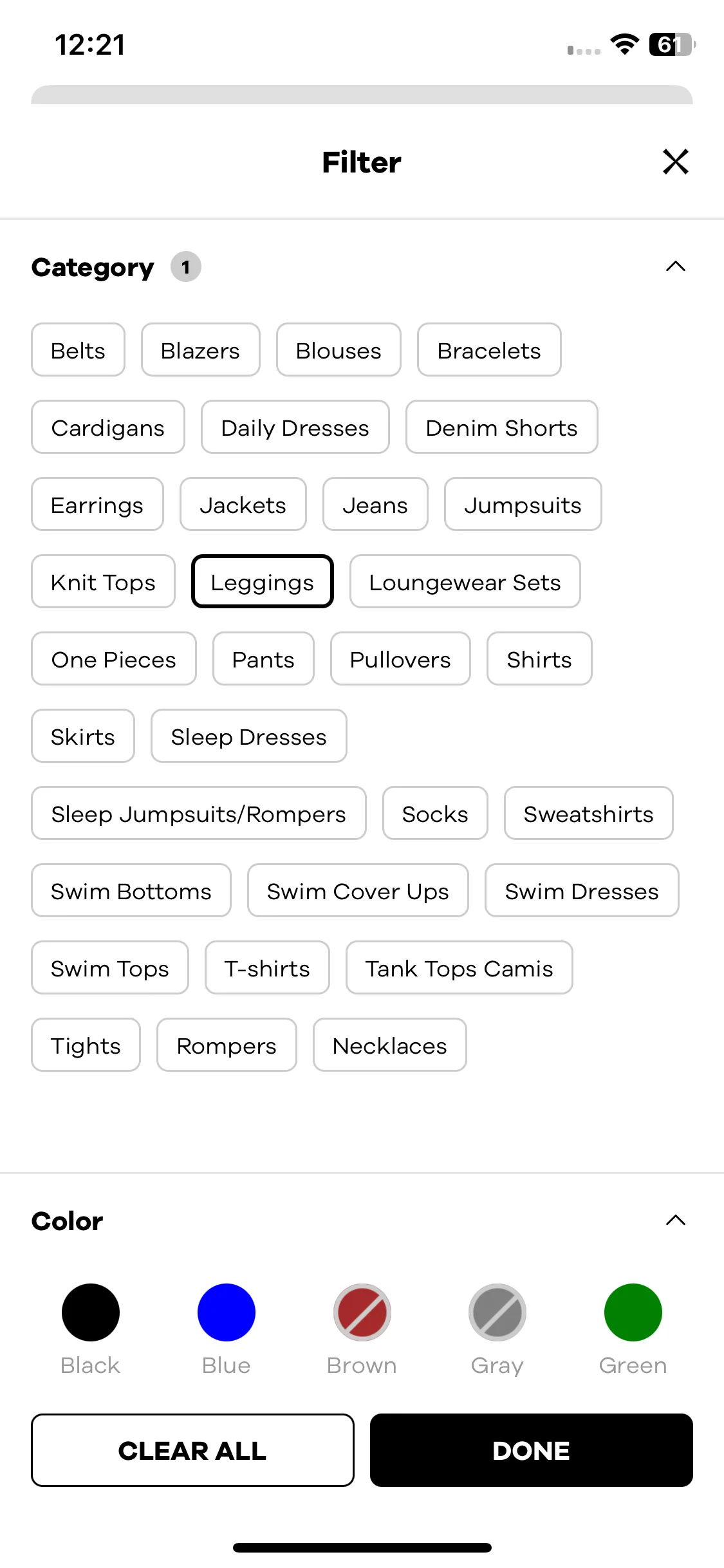The width and height of the screenshot is (724, 1568).
Task: Select the Necklaces category chip
Action: [390, 1045]
